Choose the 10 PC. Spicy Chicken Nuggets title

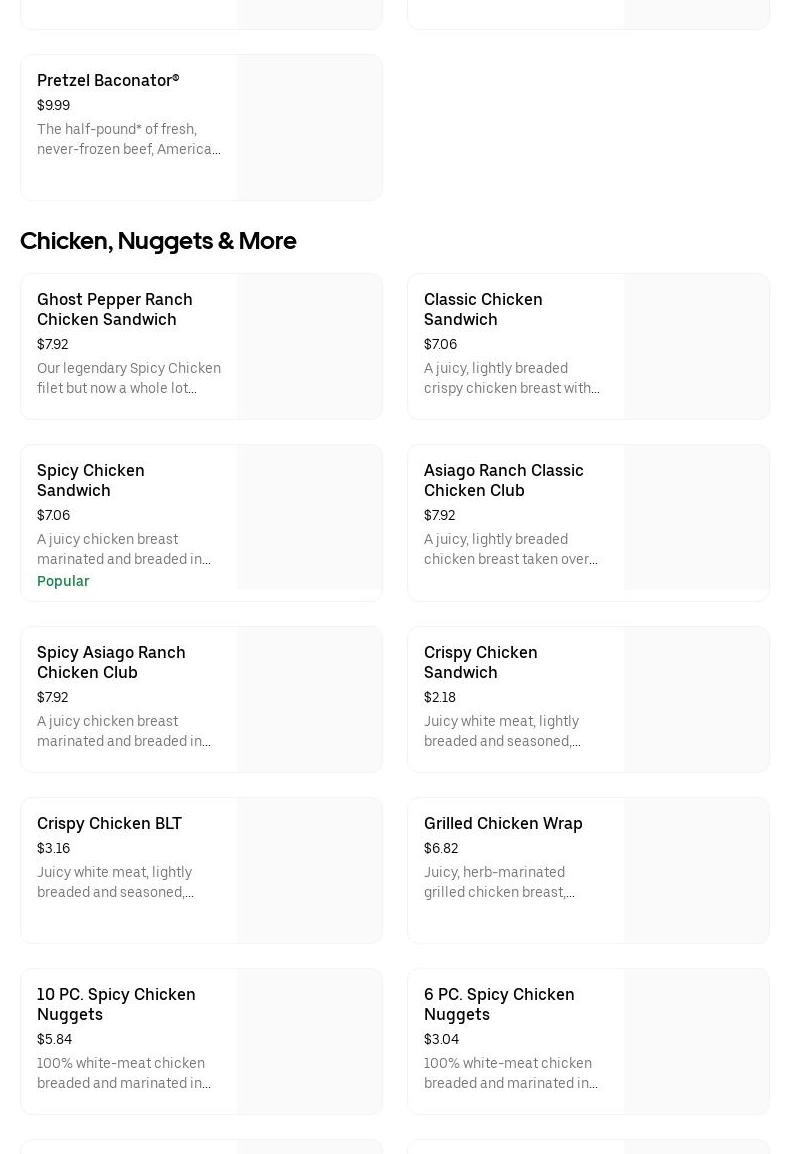[116, 1004]
